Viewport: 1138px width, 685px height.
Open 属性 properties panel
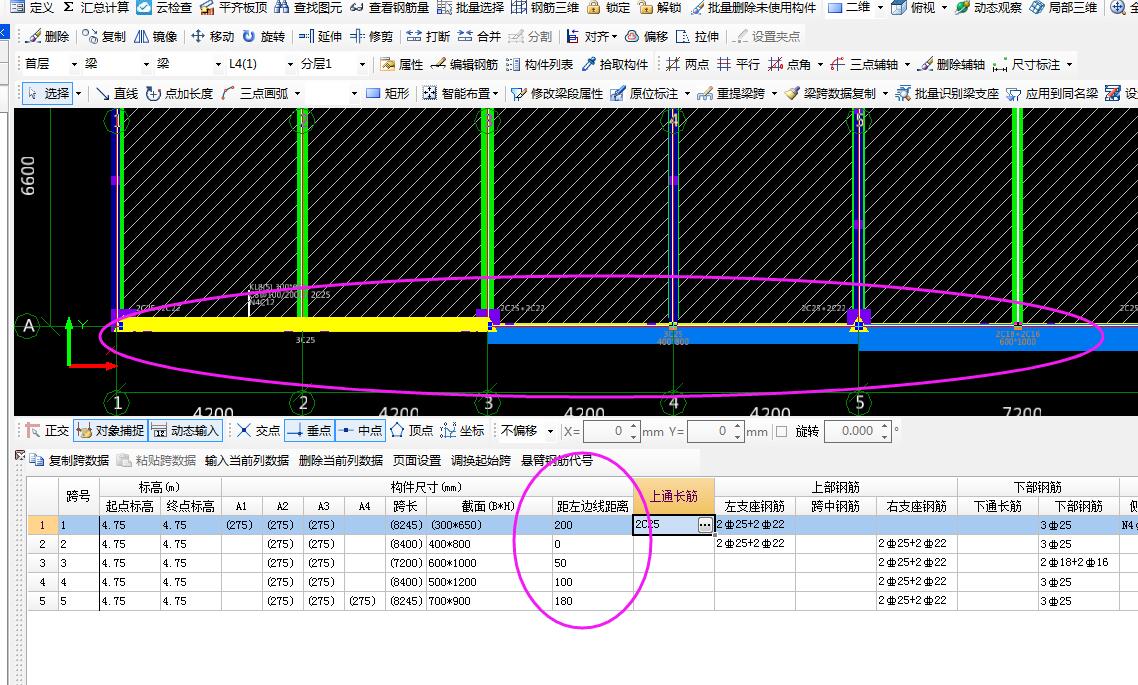click(402, 65)
